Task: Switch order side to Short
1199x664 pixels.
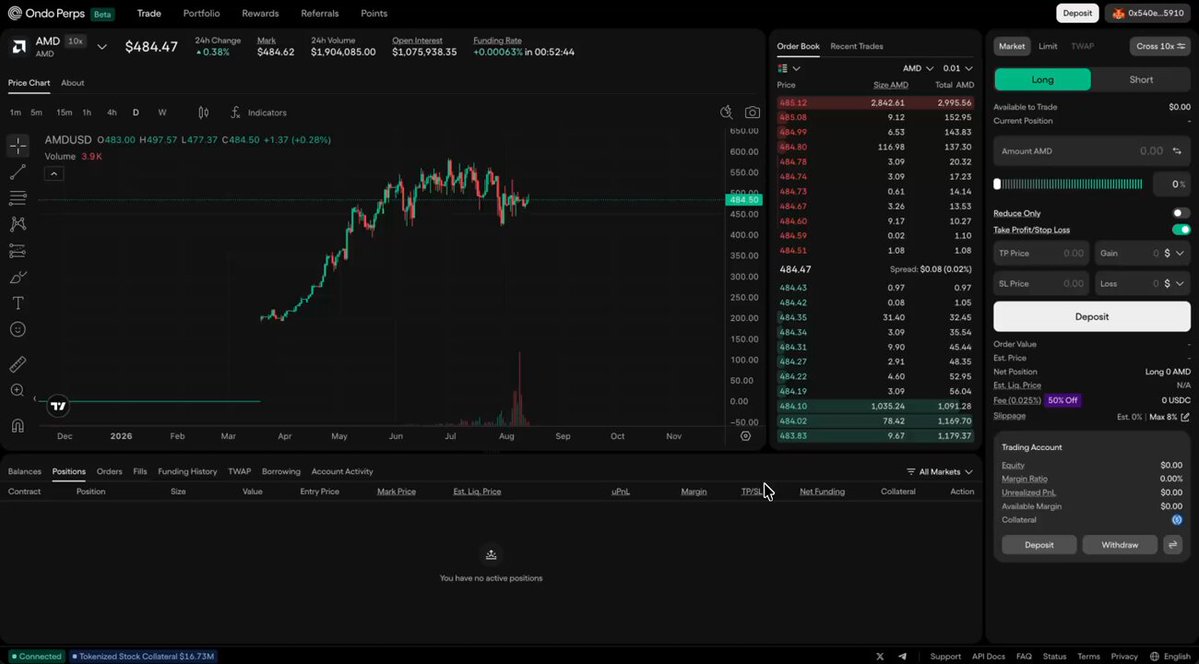Action: pos(1141,80)
